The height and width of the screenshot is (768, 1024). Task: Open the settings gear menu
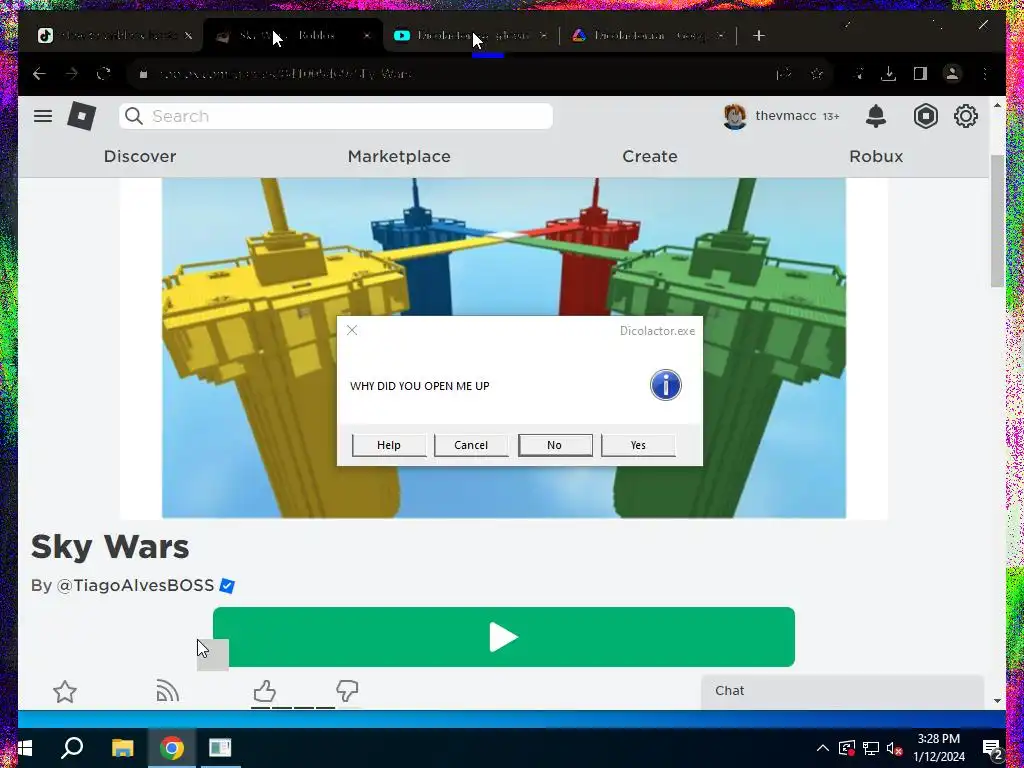coord(965,116)
